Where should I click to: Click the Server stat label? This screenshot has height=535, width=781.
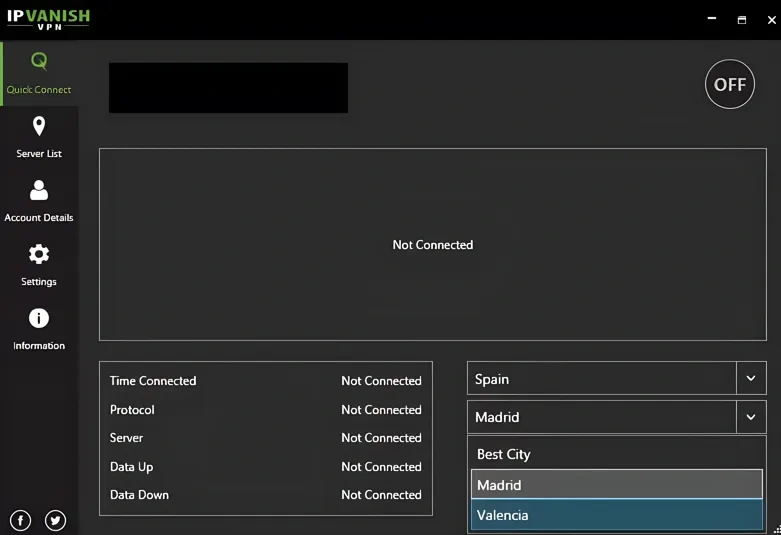point(126,437)
